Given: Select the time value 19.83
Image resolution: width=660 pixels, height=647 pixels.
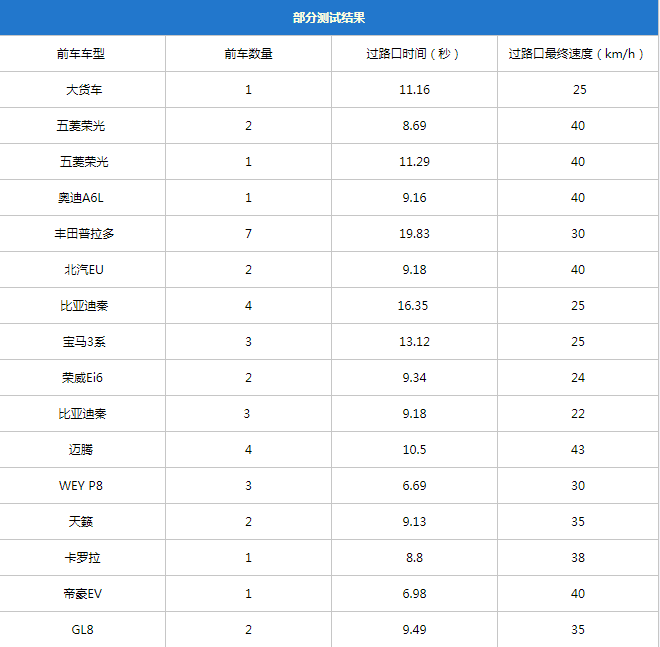Looking at the screenshot, I should [415, 234].
